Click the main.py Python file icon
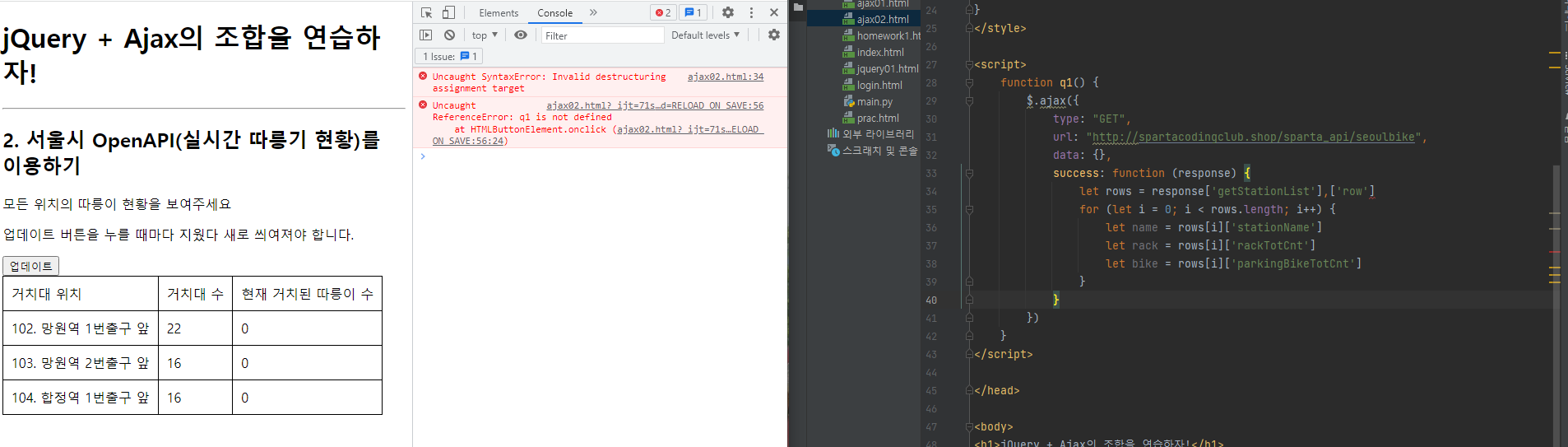The height and width of the screenshot is (447, 1568). [x=849, y=101]
